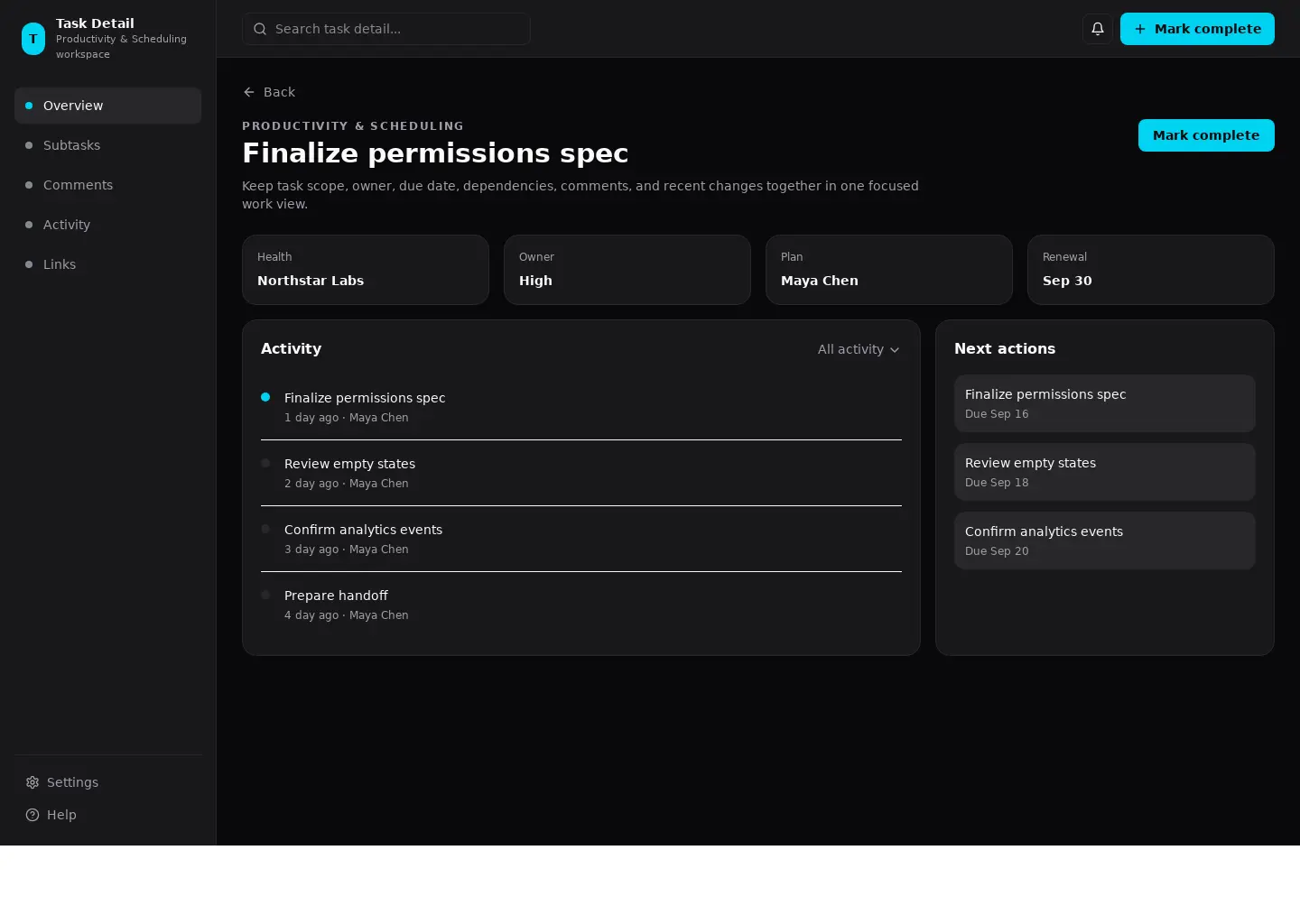Viewport: 1300px width, 924px height.
Task: Go to Subtasks in the sidebar
Action: click(108, 145)
